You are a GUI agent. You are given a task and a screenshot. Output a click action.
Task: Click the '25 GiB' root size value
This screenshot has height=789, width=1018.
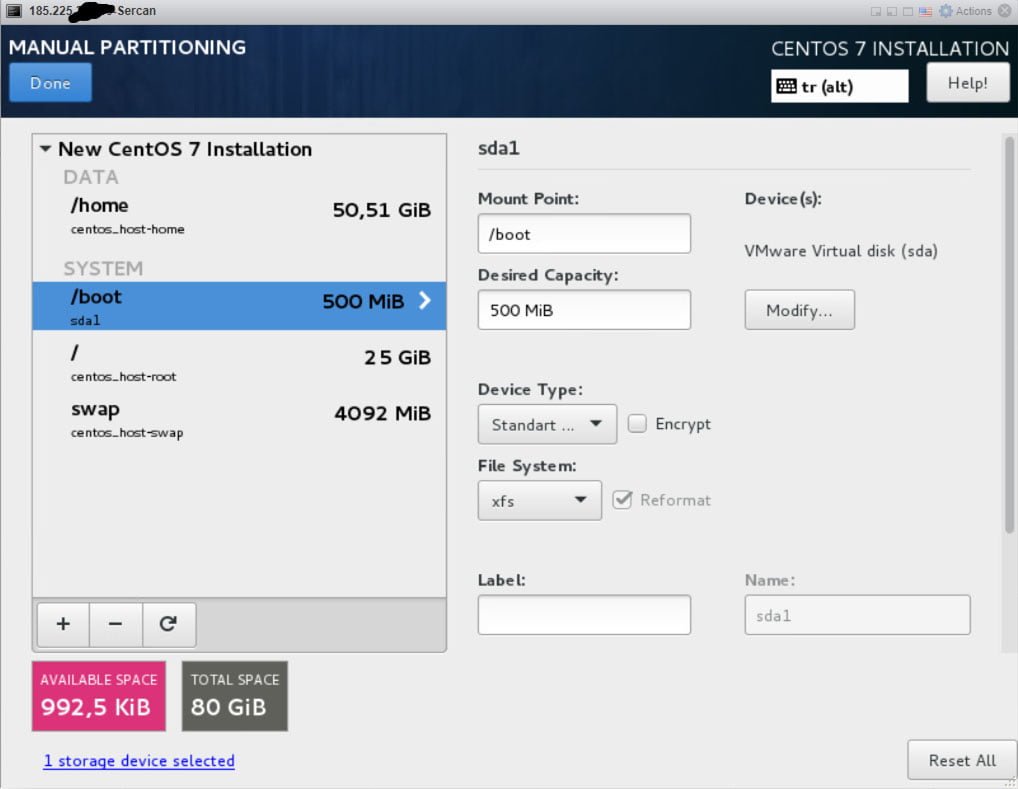pos(397,357)
